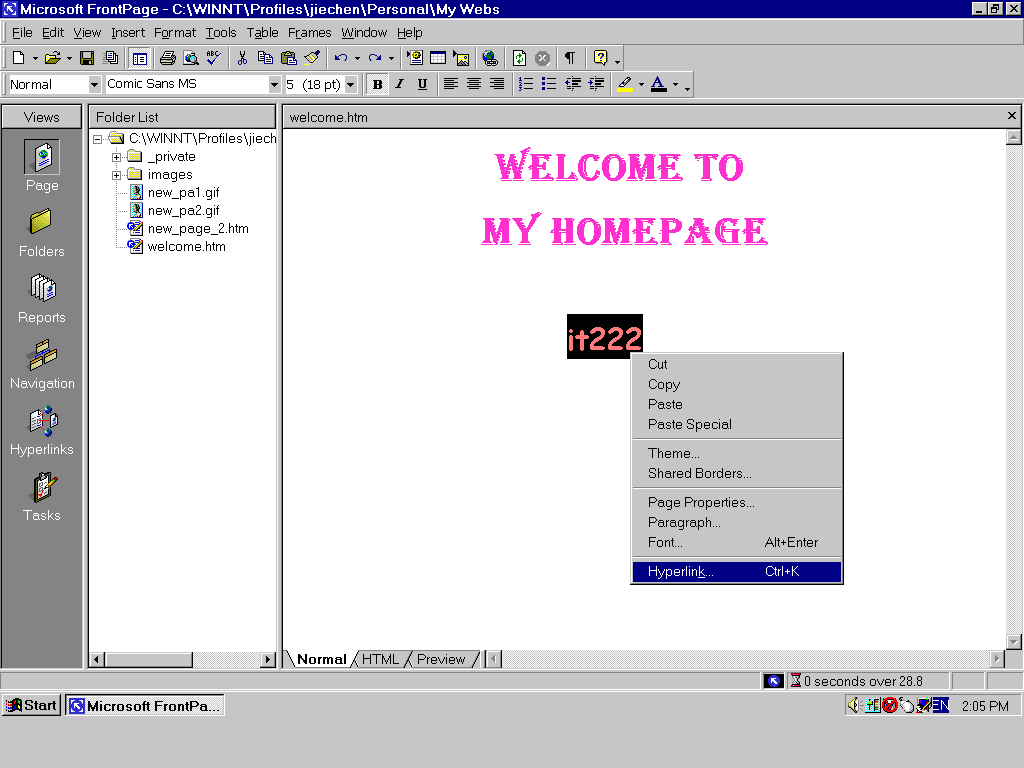Click the font color button
This screenshot has width=1024, height=768.
click(x=658, y=85)
